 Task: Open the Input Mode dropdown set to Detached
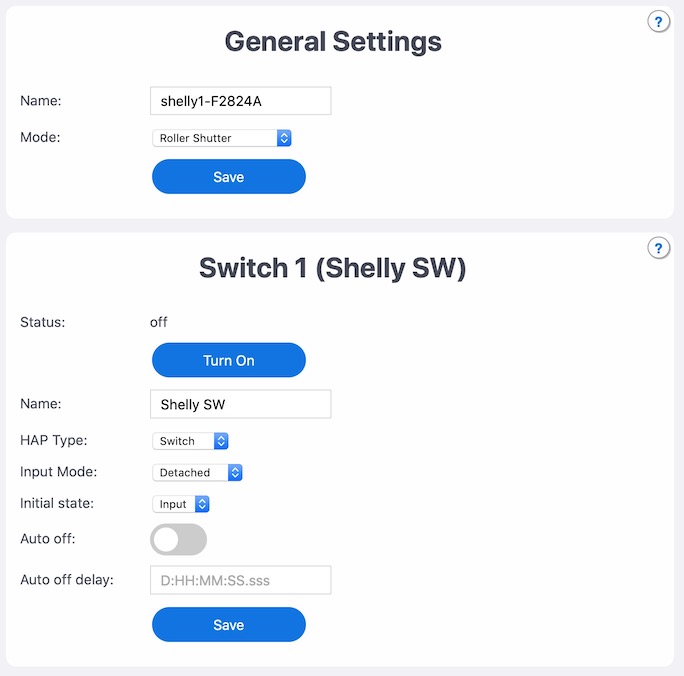(x=197, y=473)
